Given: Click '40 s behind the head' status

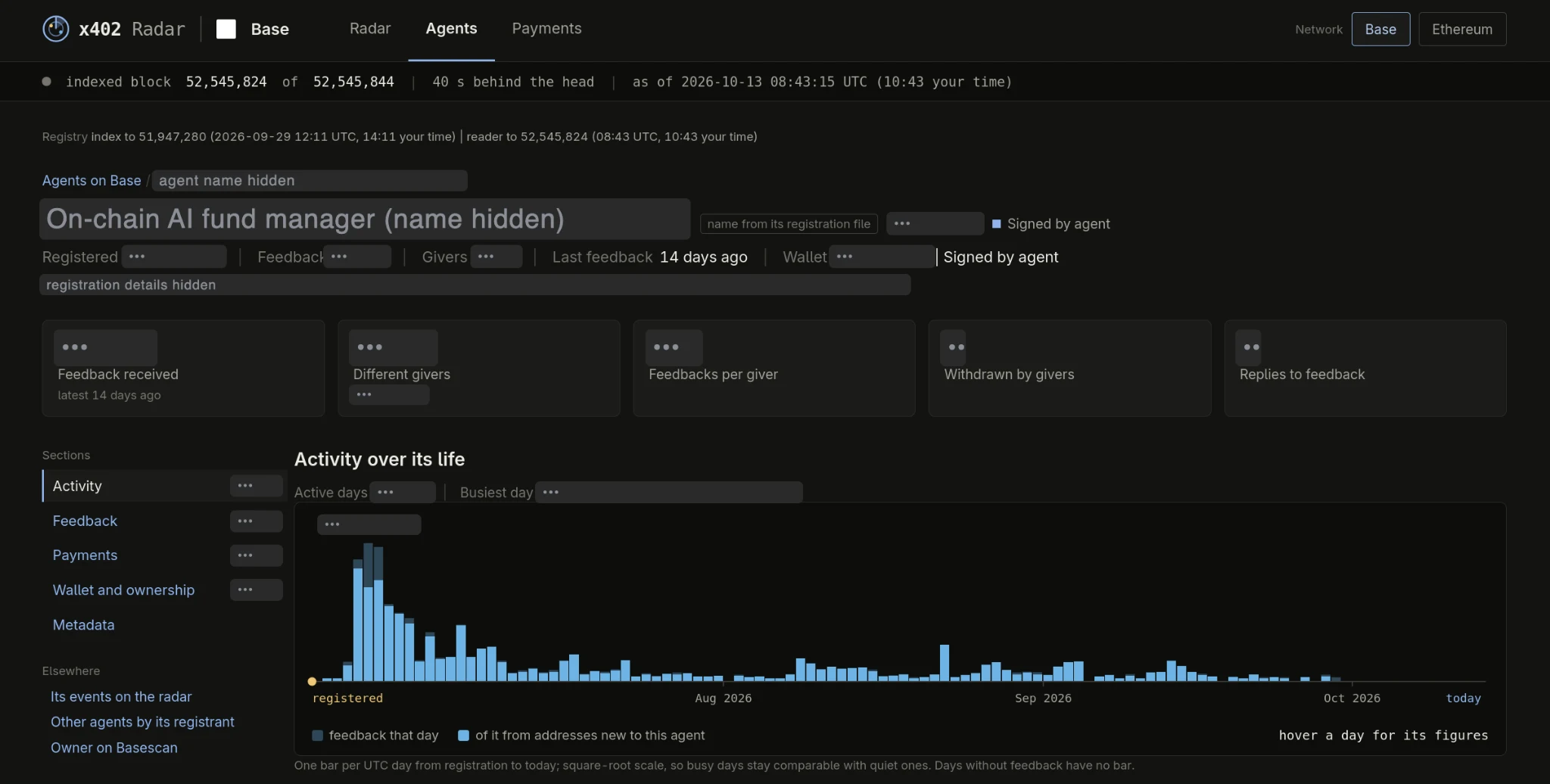Looking at the screenshot, I should [x=513, y=82].
